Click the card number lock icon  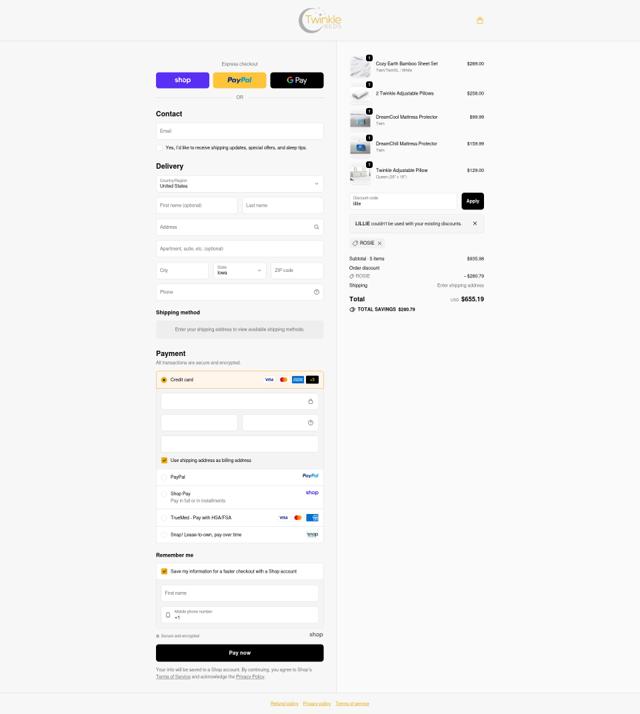click(310, 402)
